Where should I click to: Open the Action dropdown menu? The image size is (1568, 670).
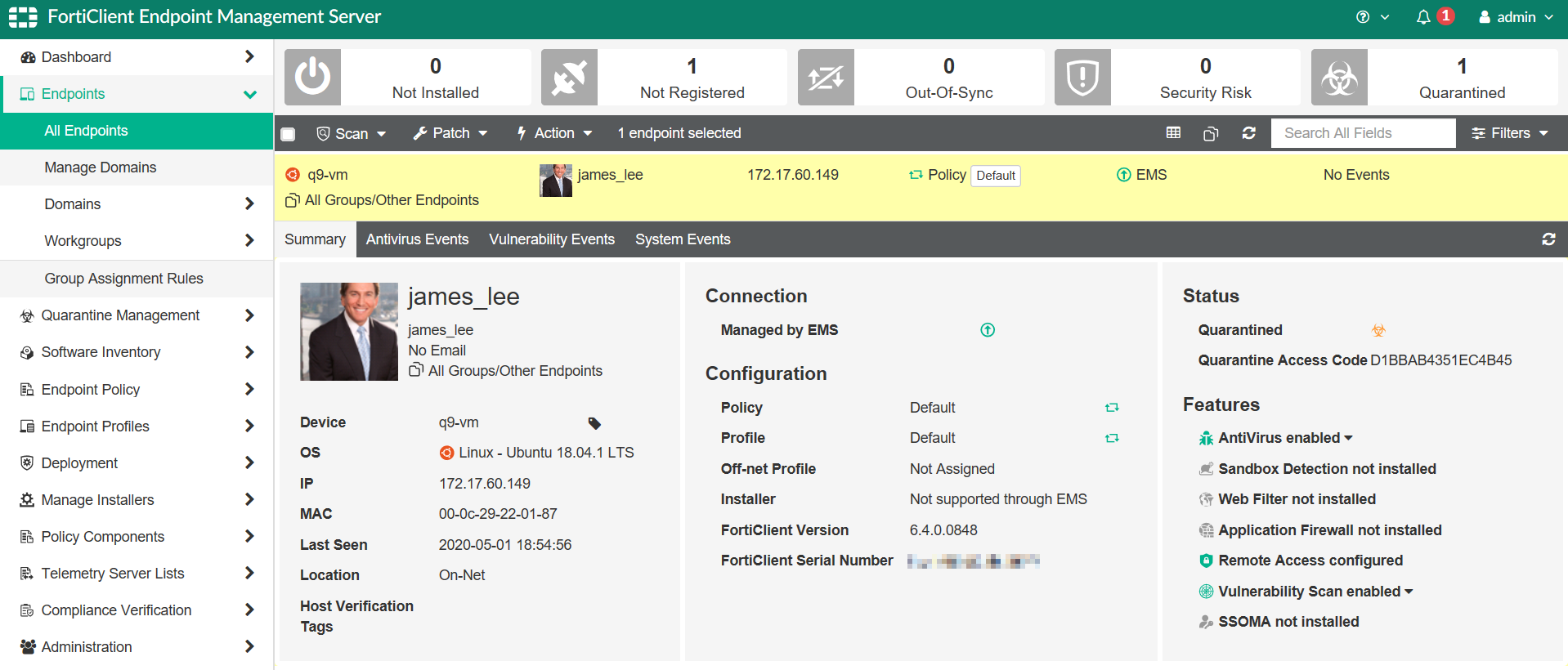[554, 133]
